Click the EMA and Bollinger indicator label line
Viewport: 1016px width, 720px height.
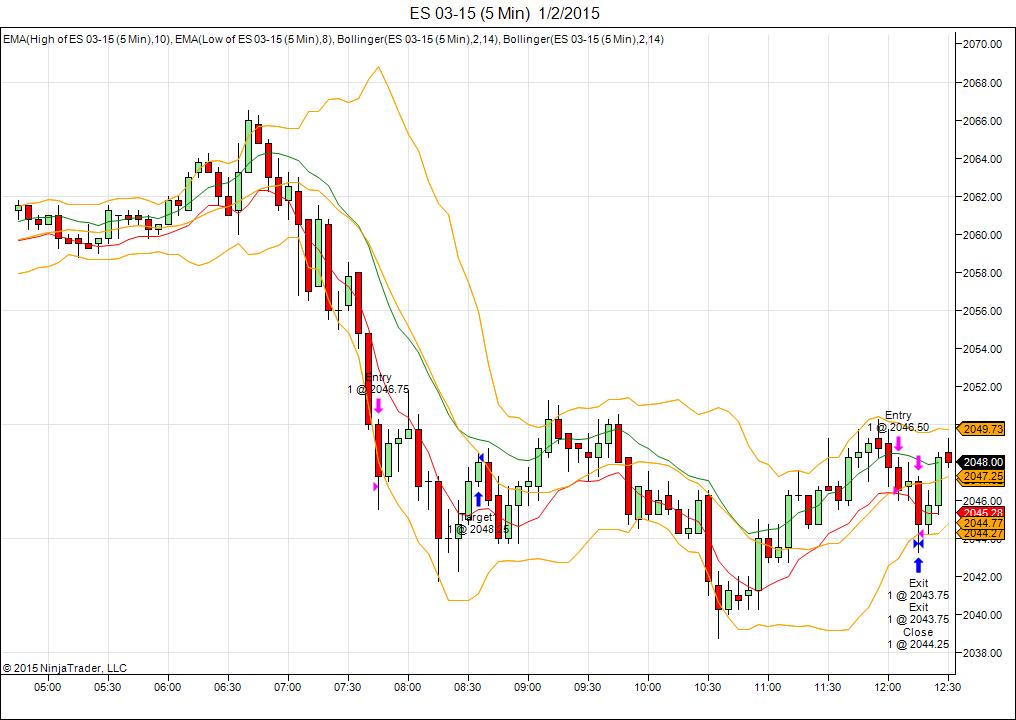[333, 40]
